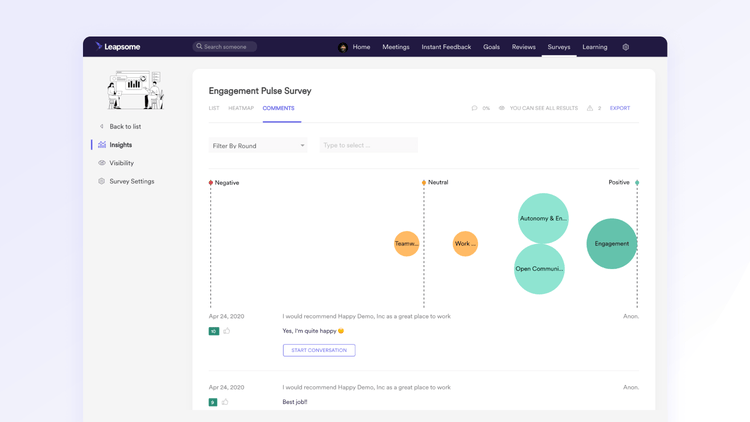Image resolution: width=750 pixels, height=422 pixels.
Task: Like the 'Best job!!' comment
Action: coord(225,402)
